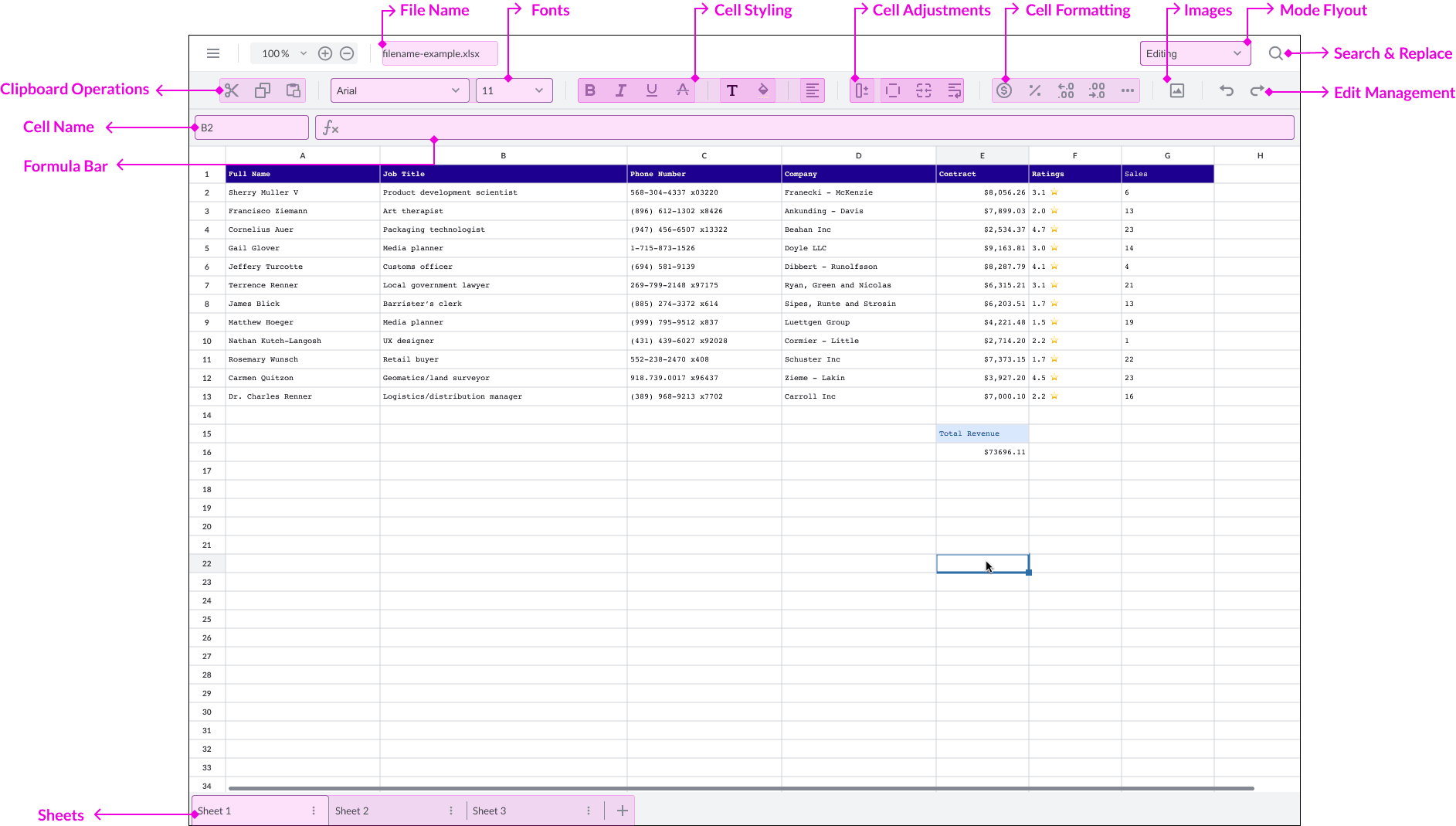The width and height of the screenshot is (1456, 826).
Task: Click the merge cells icon
Action: point(923,90)
